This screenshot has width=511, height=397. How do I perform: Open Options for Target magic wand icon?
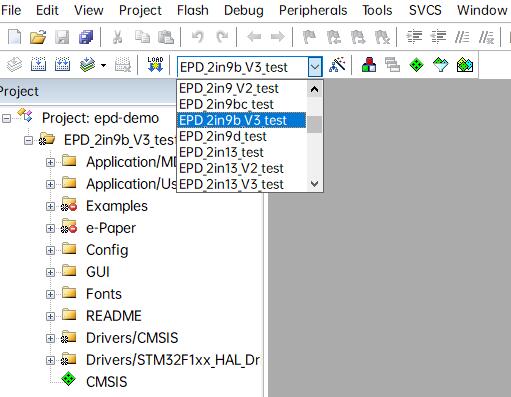tap(337, 64)
